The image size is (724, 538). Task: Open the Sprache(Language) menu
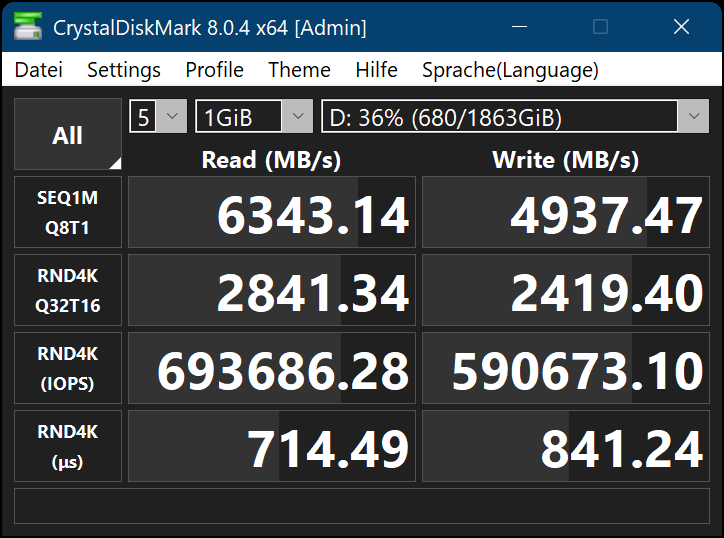tap(510, 70)
